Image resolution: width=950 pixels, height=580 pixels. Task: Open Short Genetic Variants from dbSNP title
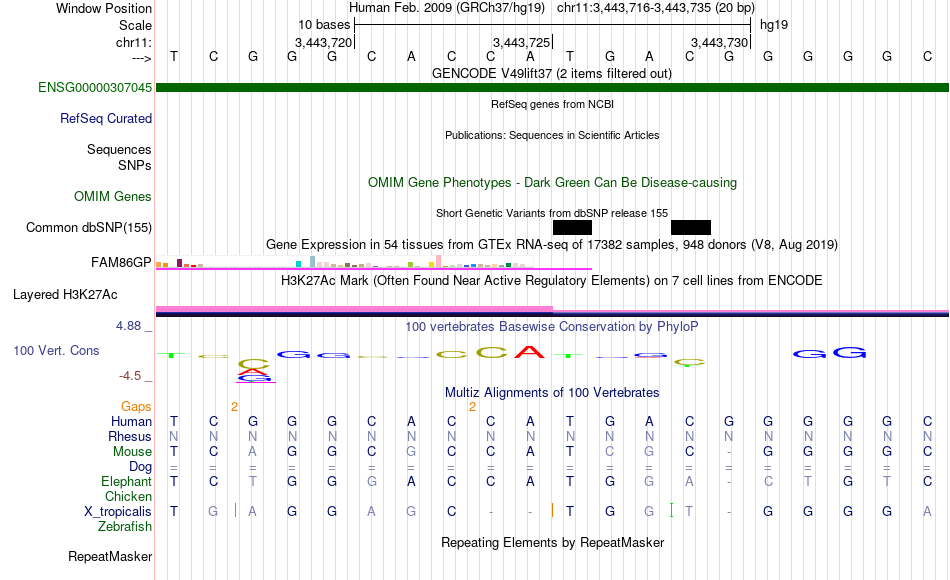[x=552, y=213]
